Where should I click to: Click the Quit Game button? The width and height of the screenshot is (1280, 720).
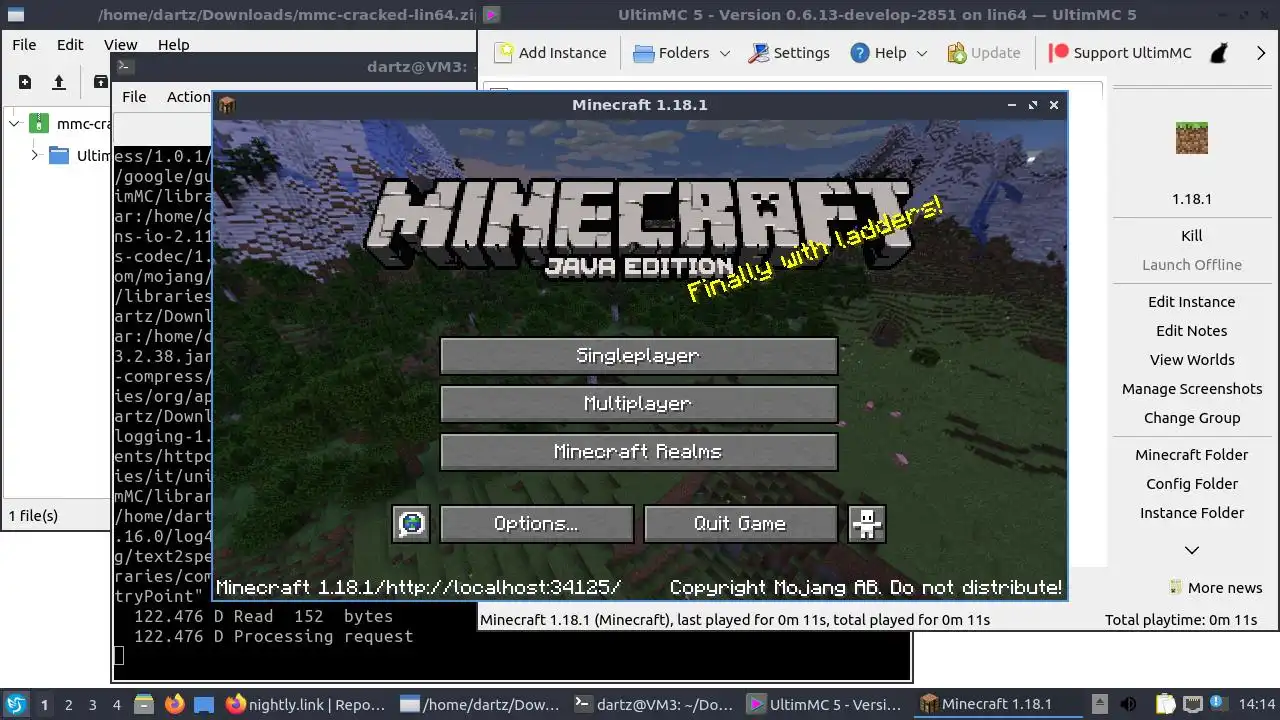(x=740, y=523)
